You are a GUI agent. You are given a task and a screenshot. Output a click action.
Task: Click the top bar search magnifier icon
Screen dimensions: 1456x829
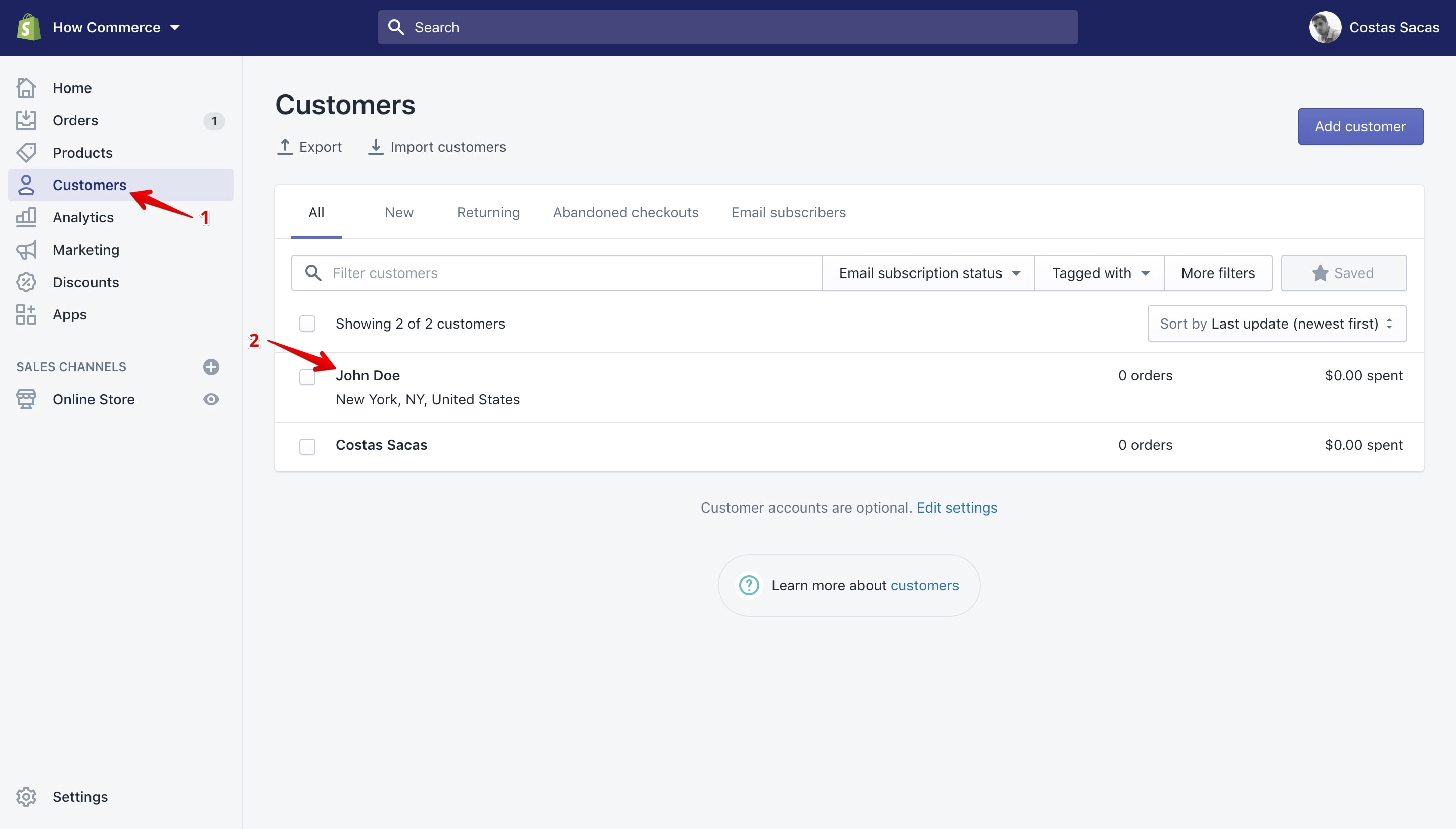[x=396, y=27]
